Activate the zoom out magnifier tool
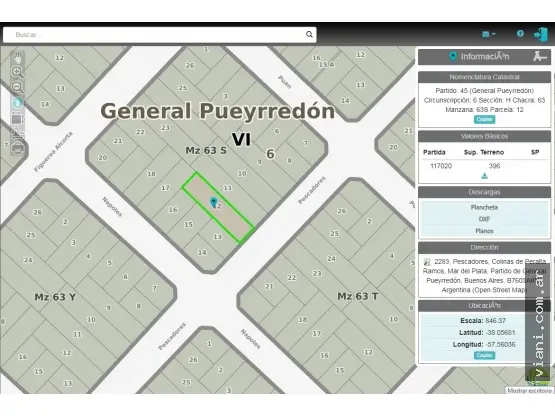555x416 pixels. (17, 87)
